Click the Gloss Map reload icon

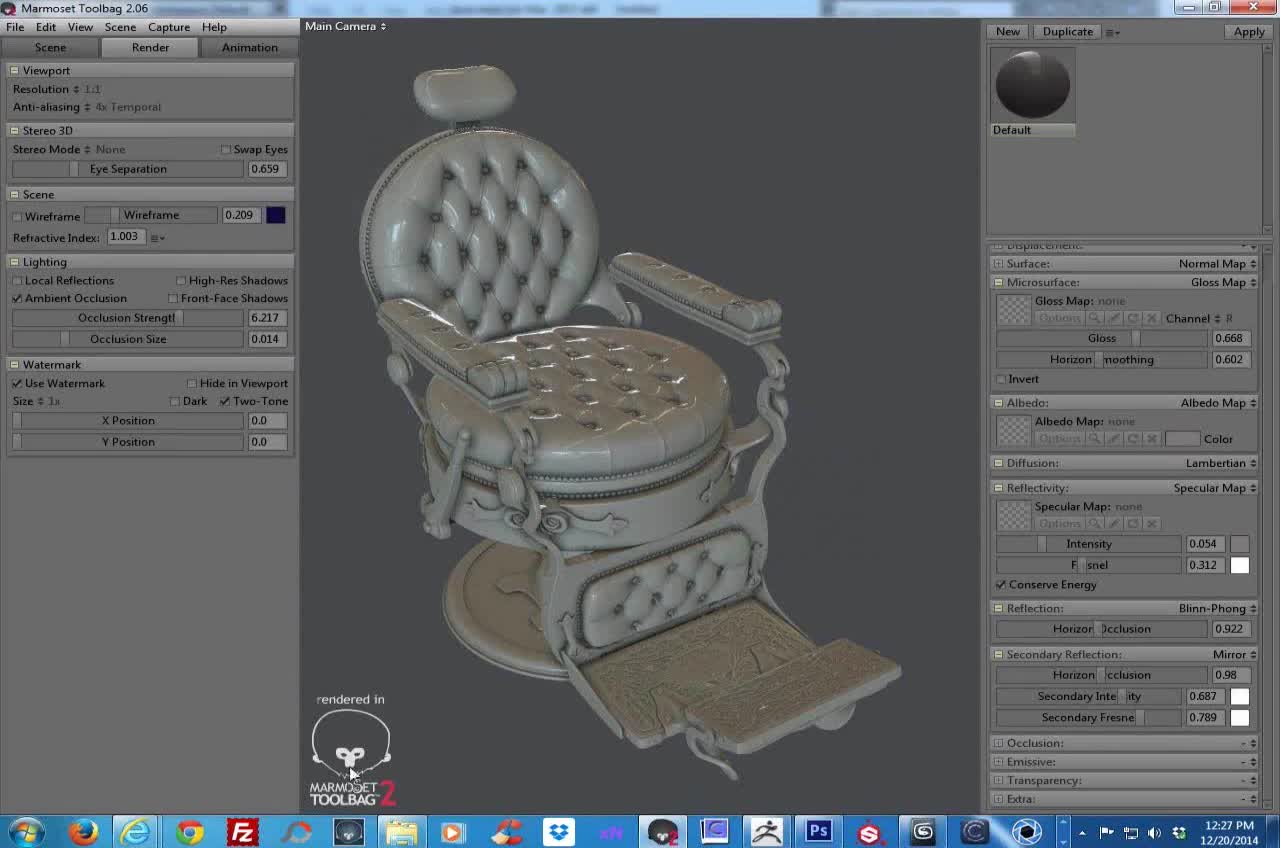point(1133,318)
